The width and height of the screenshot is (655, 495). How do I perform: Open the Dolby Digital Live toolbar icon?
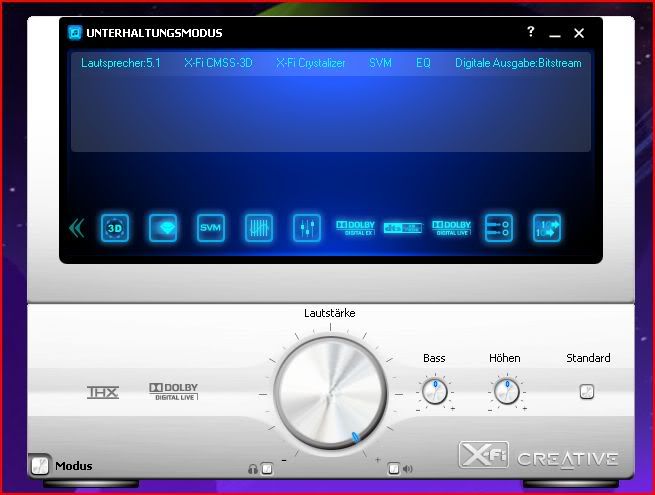click(452, 228)
